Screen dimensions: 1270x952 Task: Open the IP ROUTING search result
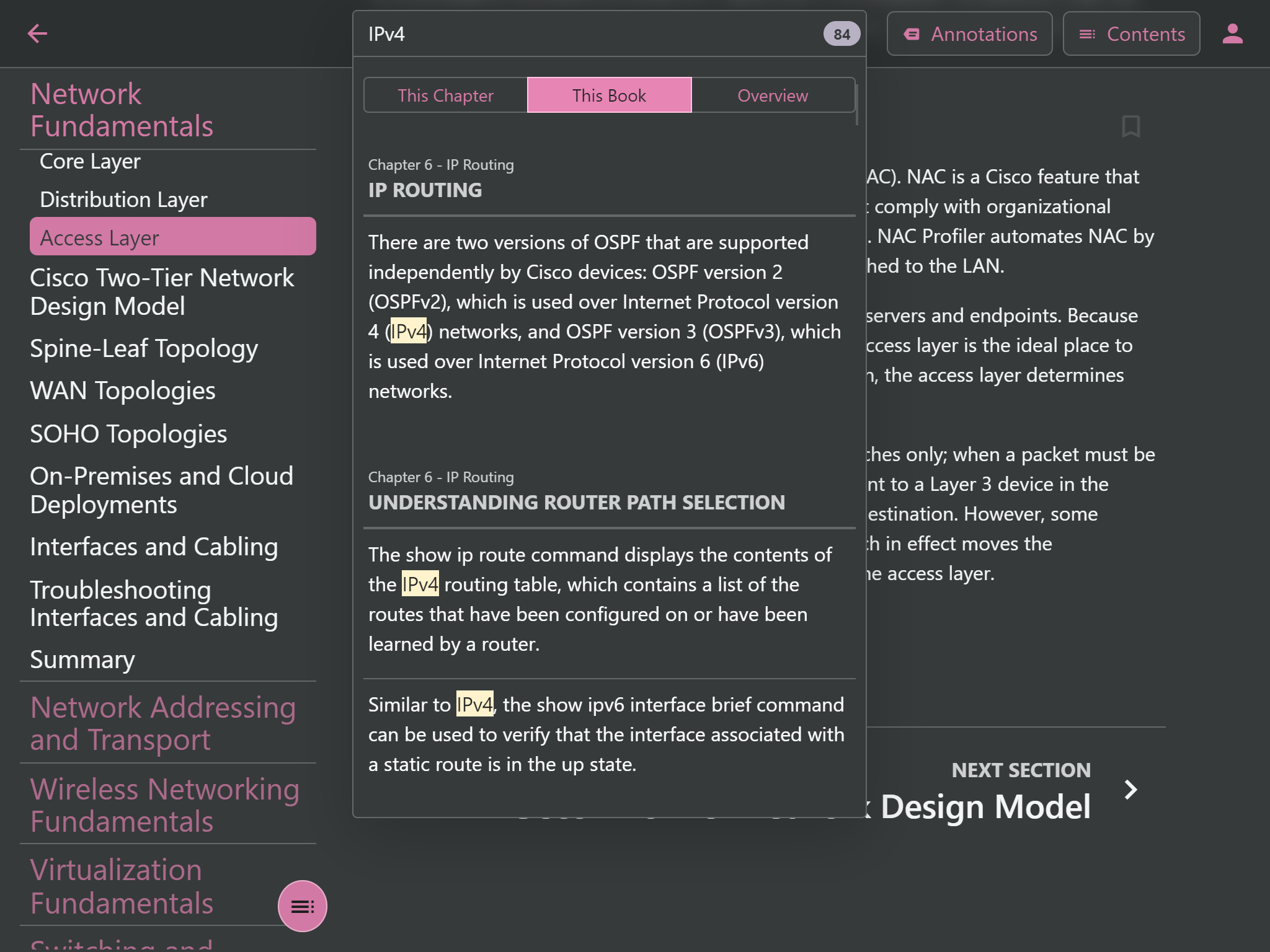pyautogui.click(x=425, y=190)
